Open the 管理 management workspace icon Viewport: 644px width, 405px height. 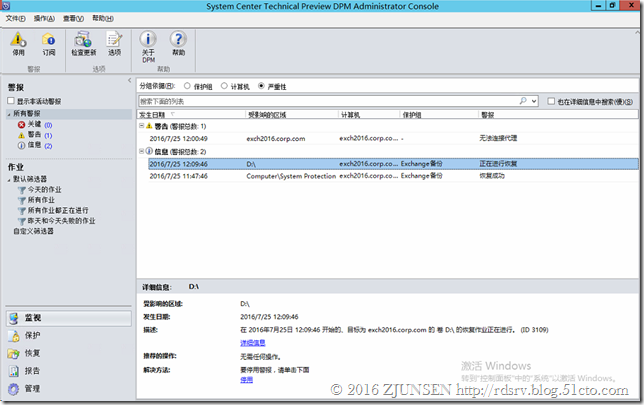[x=14, y=389]
